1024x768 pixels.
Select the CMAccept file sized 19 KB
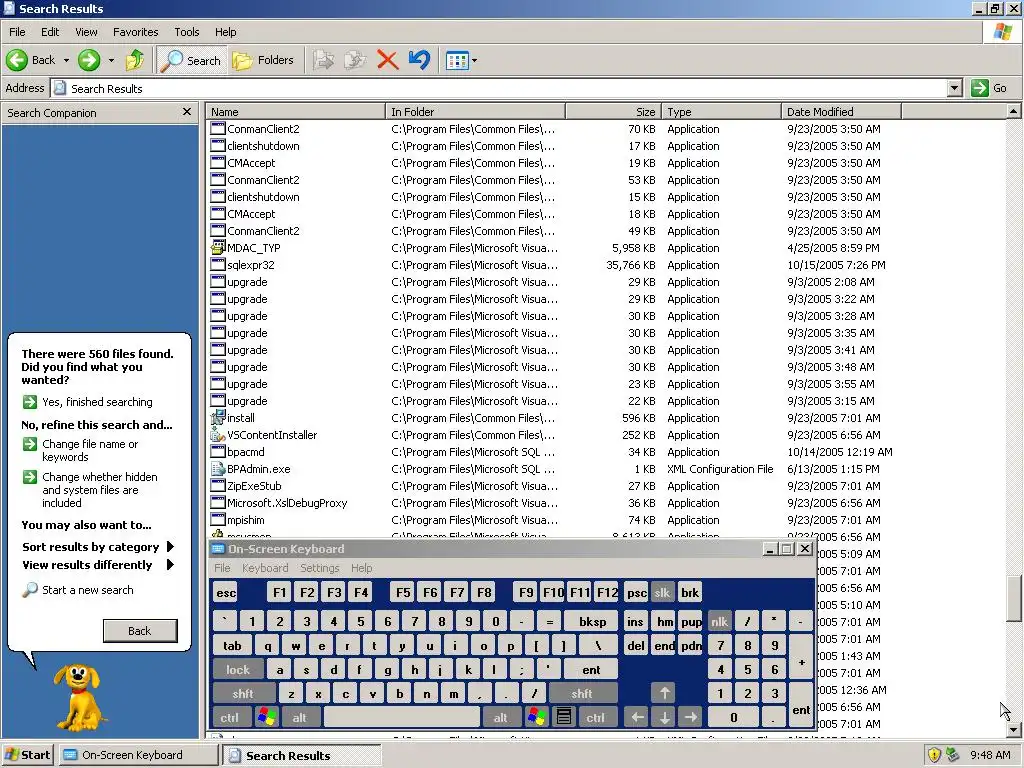click(x=251, y=163)
